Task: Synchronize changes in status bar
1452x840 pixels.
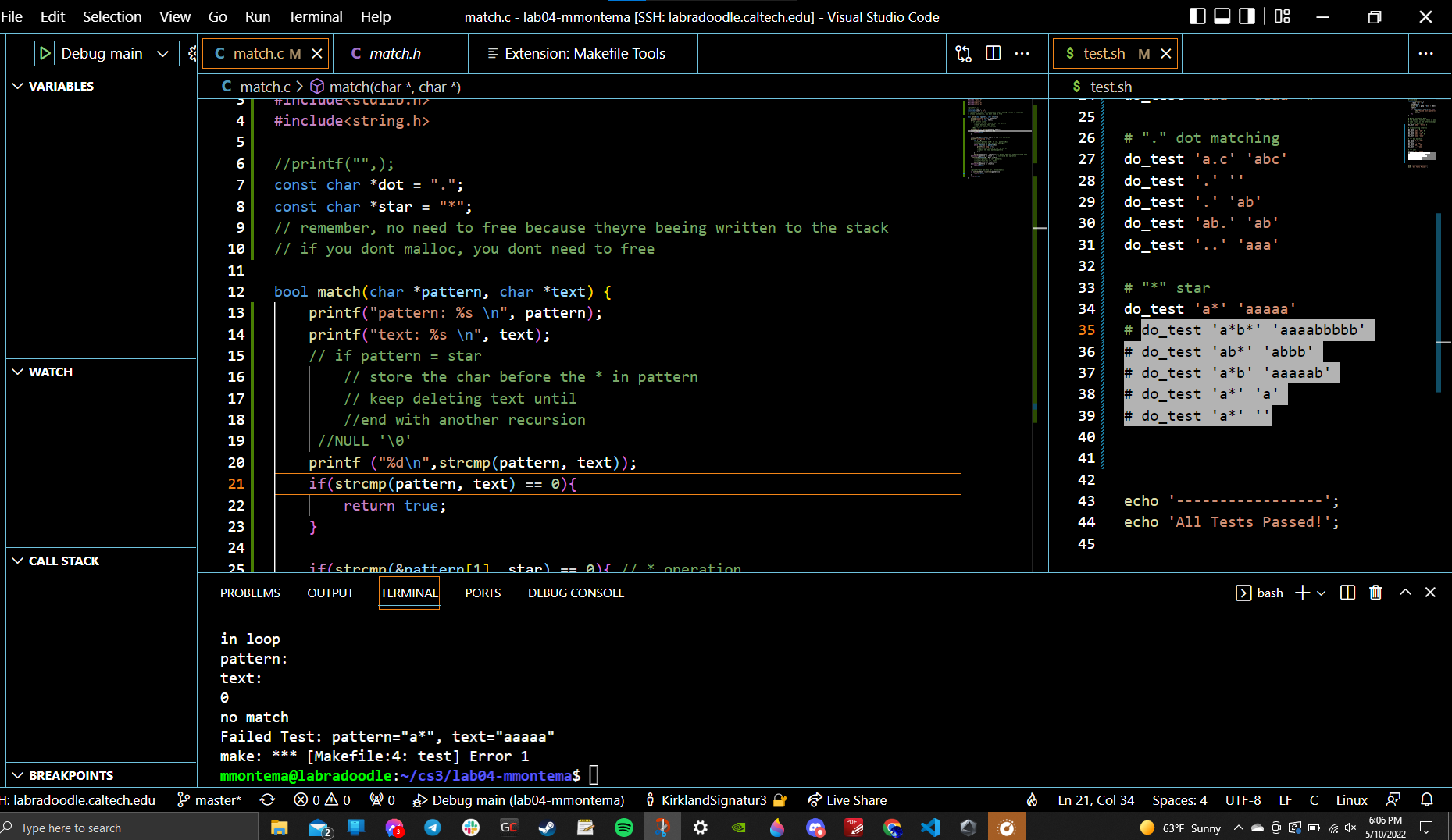Action: point(267,799)
